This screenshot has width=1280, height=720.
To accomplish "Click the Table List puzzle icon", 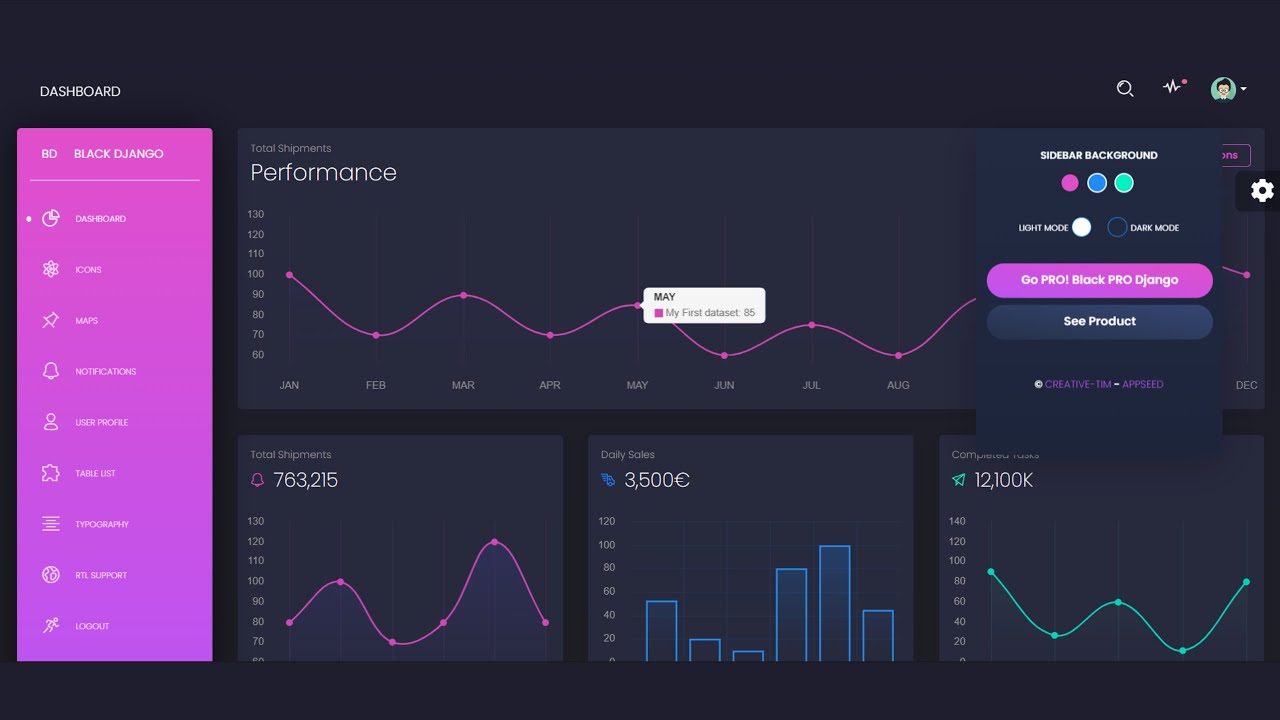I will pyautogui.click(x=51, y=473).
